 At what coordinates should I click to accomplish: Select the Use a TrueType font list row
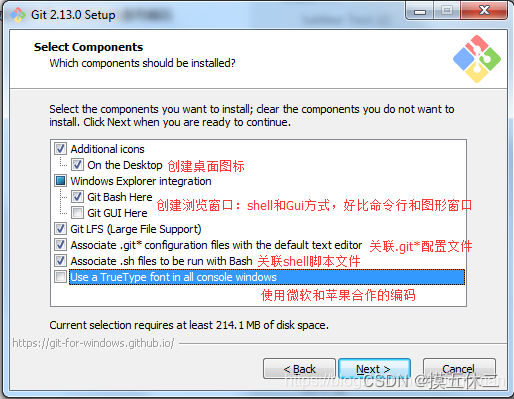click(x=267, y=277)
